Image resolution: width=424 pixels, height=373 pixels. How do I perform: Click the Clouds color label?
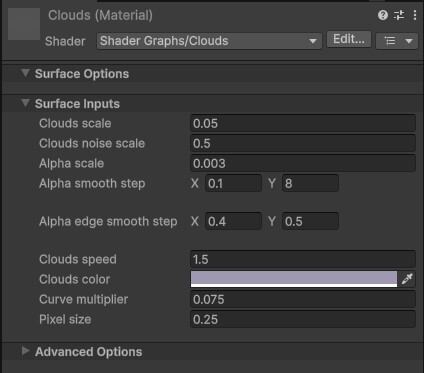tap(74, 279)
